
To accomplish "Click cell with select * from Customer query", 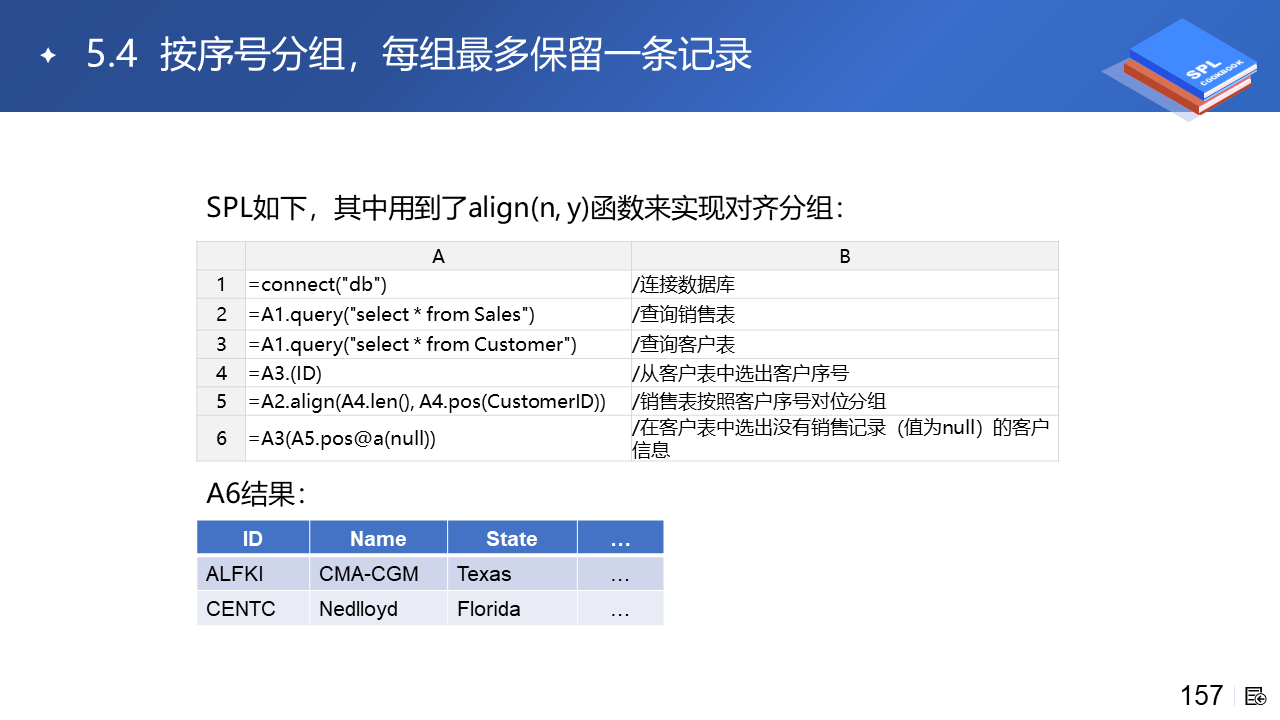I will pyautogui.click(x=438, y=344).
